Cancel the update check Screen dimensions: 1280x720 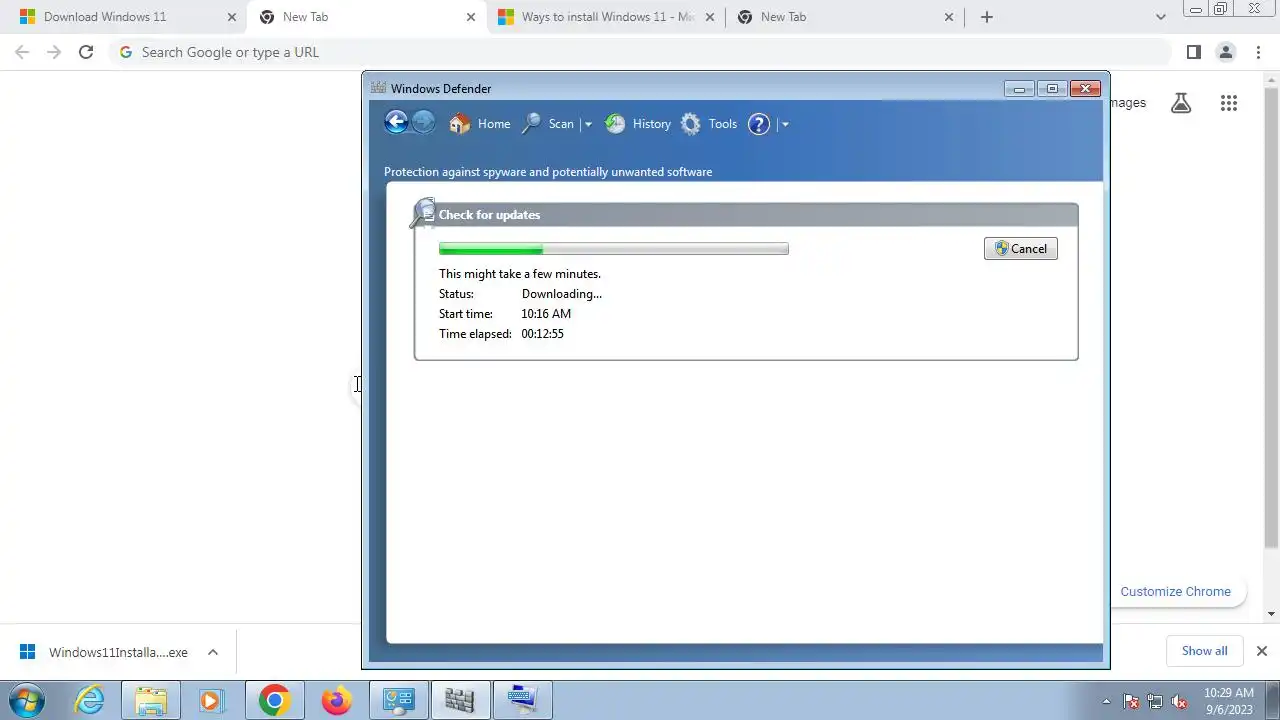[x=1020, y=249]
